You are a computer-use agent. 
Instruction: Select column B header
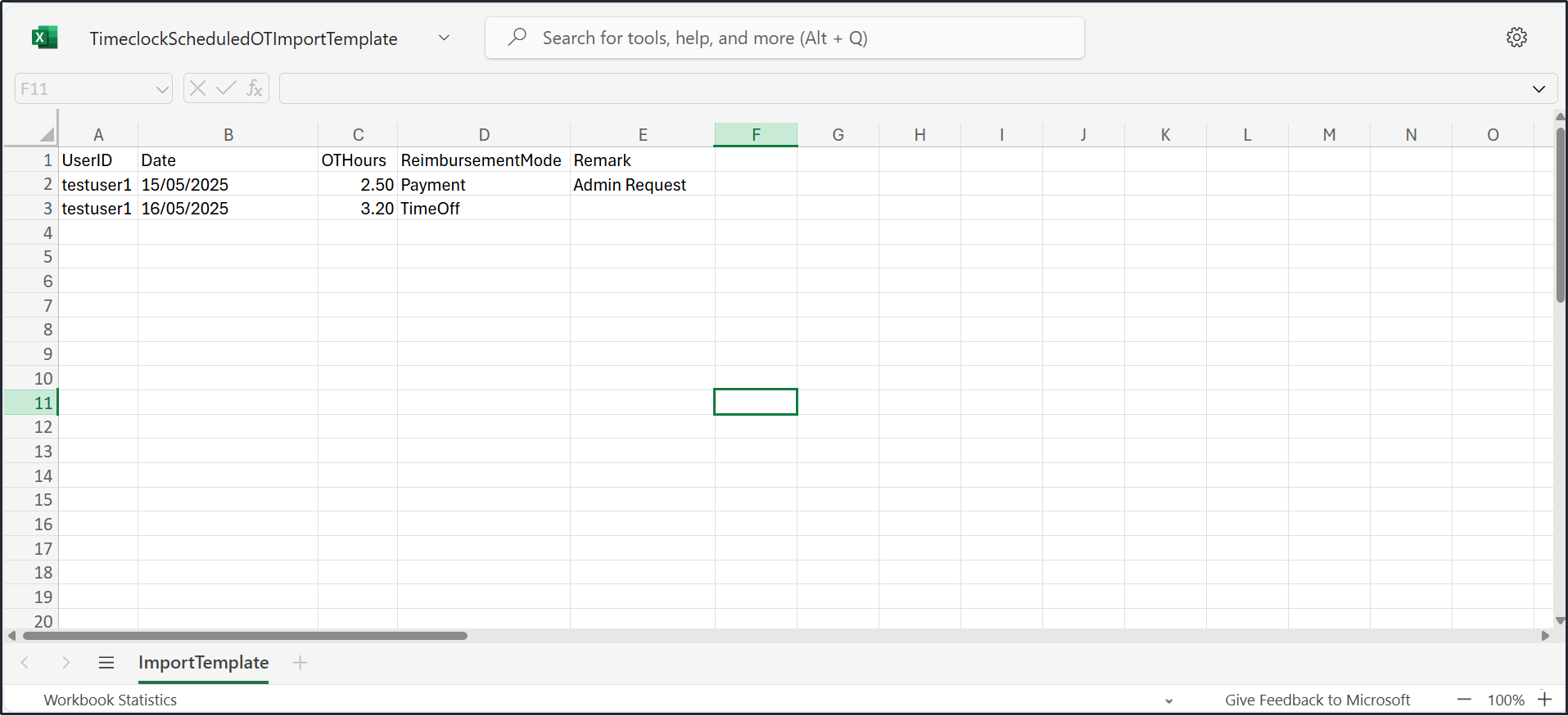pos(228,134)
